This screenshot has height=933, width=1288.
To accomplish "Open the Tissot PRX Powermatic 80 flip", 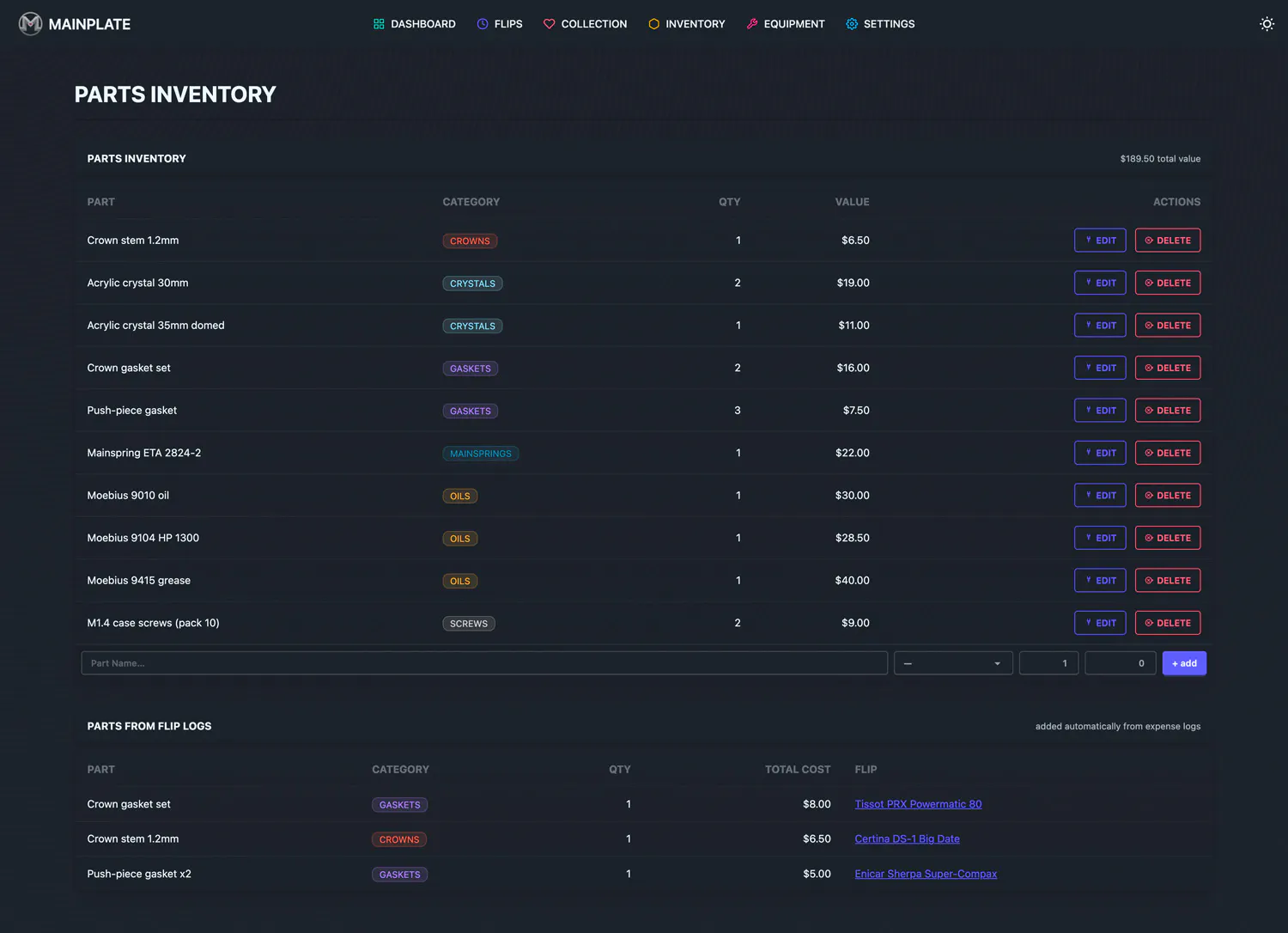I will pyautogui.click(x=918, y=804).
